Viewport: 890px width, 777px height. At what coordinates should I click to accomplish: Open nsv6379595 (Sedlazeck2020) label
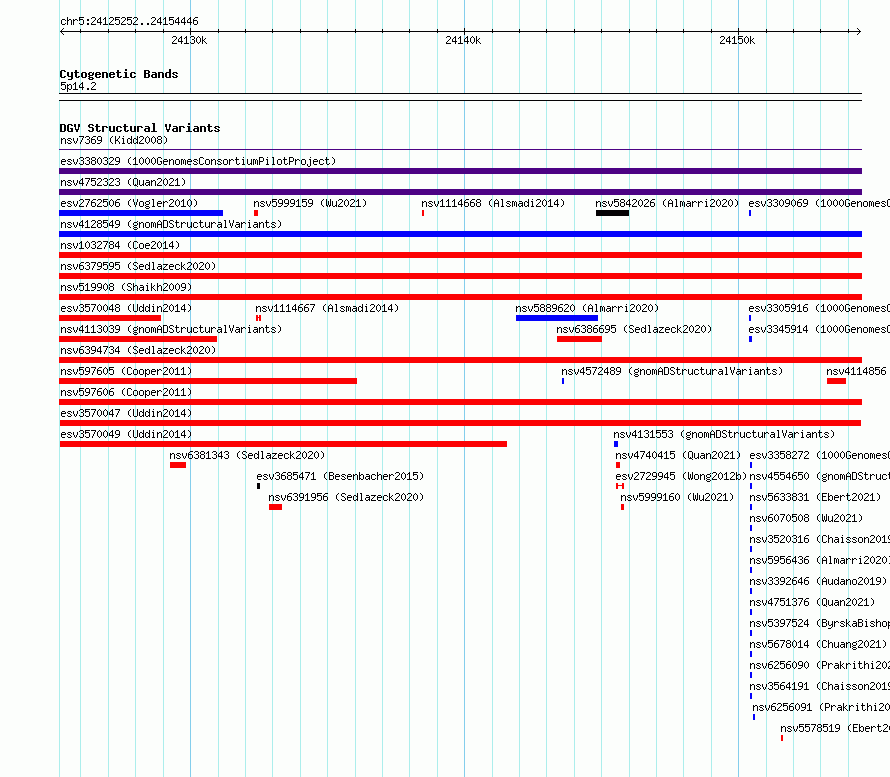(138, 266)
